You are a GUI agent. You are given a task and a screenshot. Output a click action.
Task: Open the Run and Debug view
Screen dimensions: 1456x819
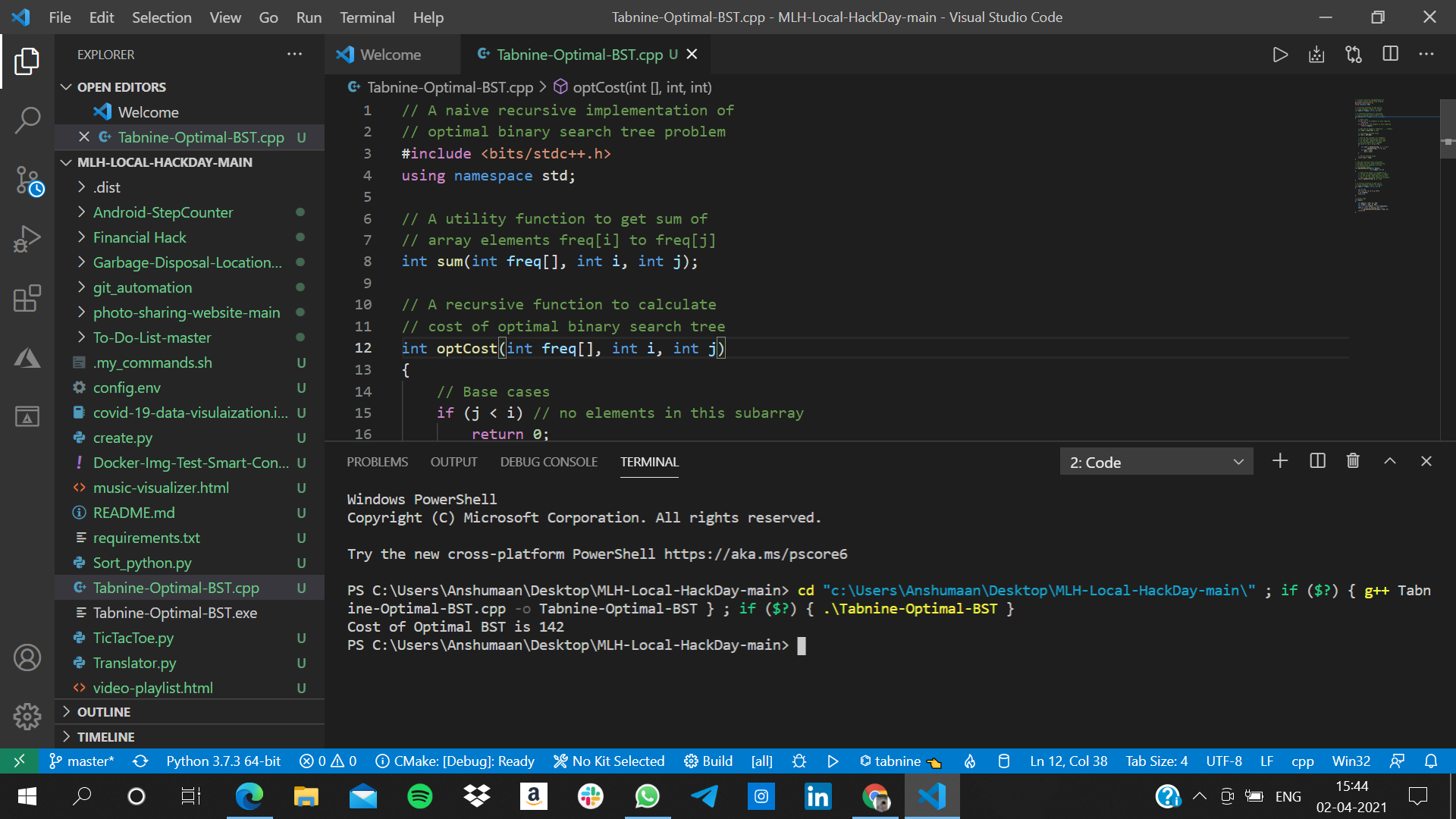click(28, 238)
